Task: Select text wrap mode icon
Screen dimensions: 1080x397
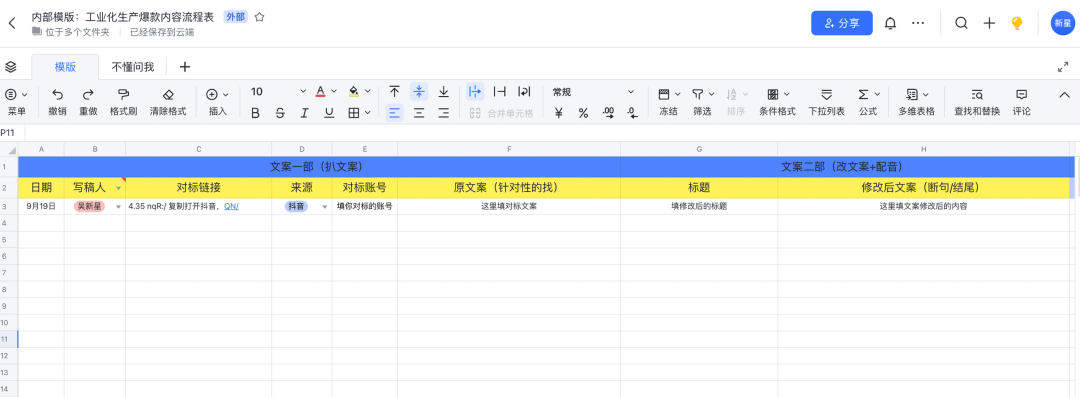Action: 524,92
